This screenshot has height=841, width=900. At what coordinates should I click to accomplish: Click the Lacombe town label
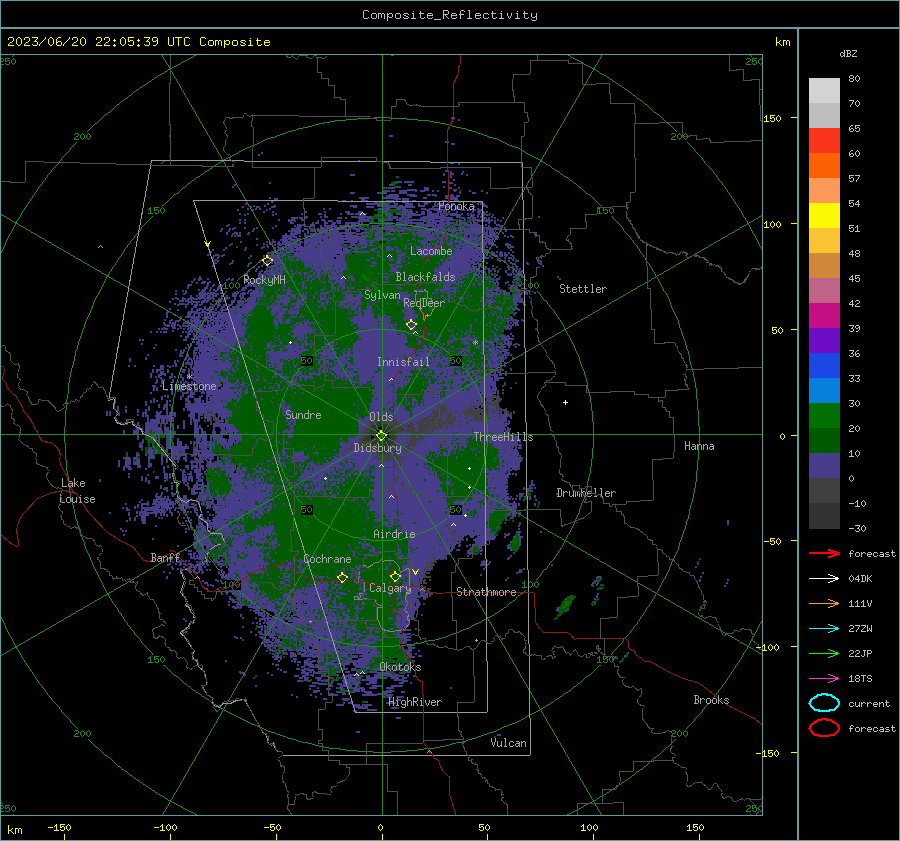click(431, 251)
